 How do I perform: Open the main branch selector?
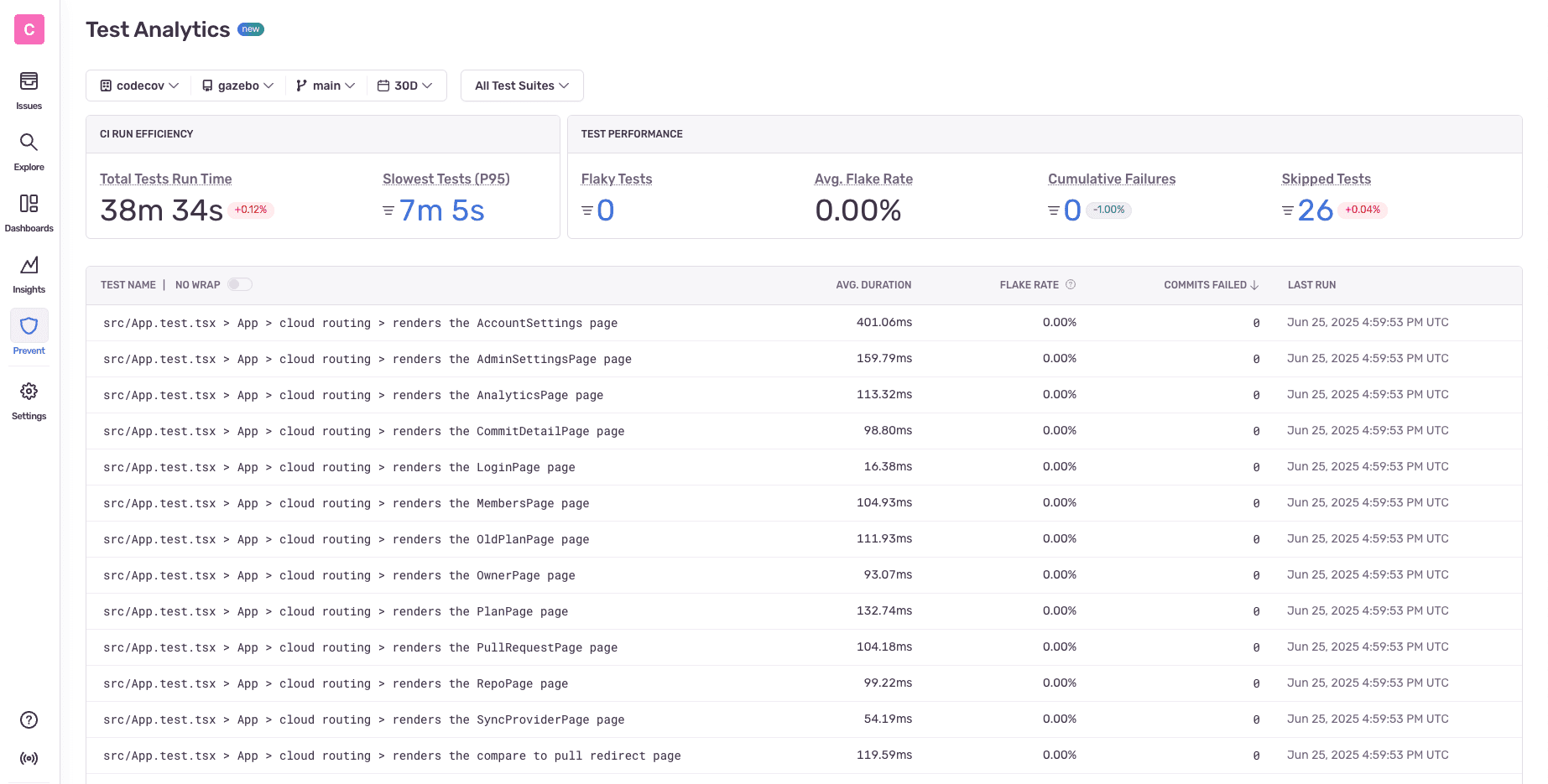pos(325,85)
